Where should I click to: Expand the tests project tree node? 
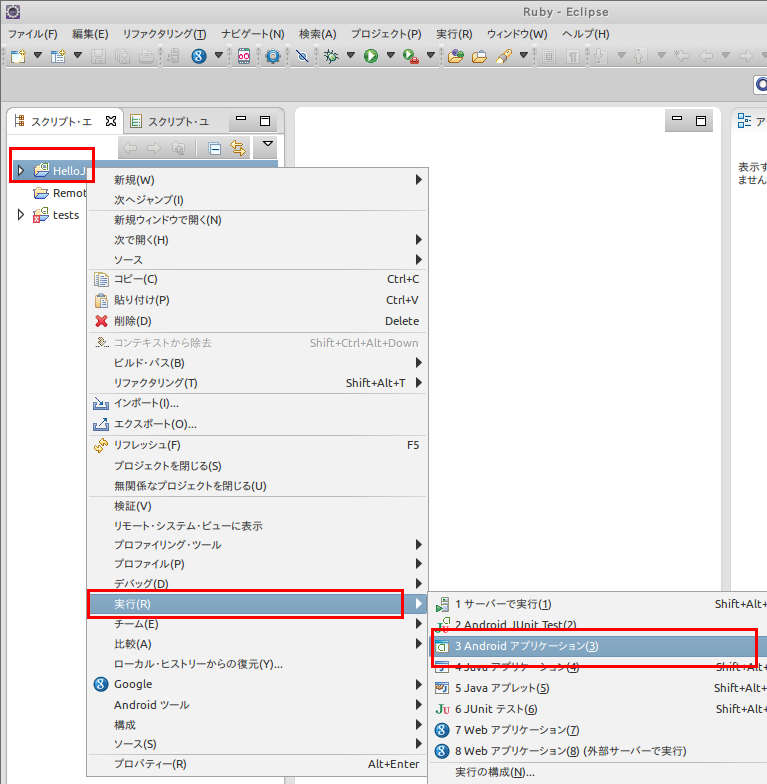20,214
